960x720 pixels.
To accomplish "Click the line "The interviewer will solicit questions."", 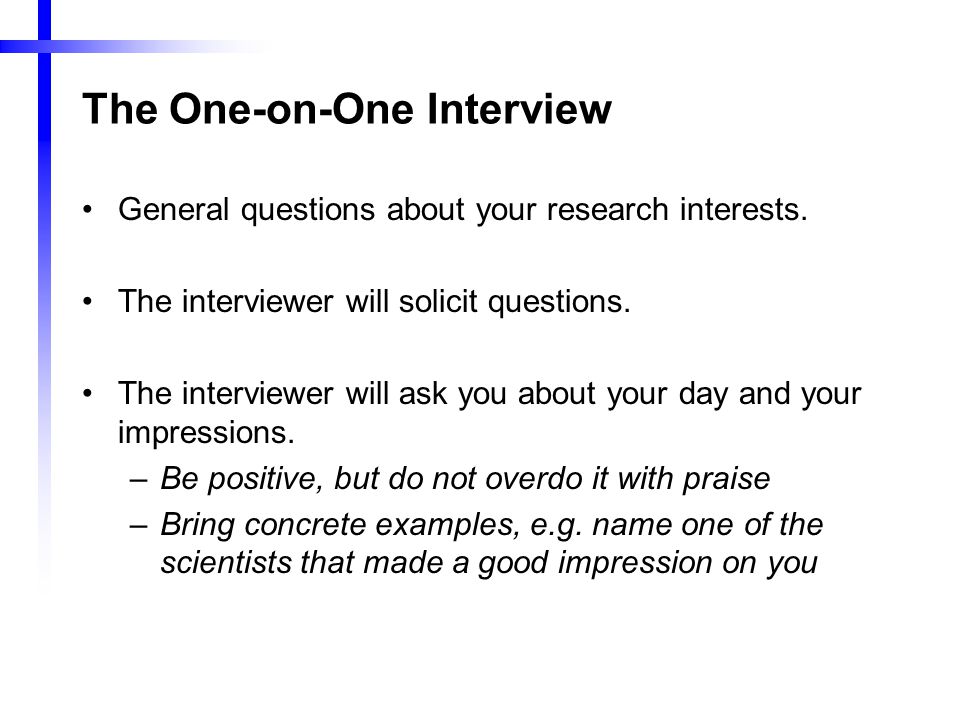I will [x=374, y=302].
